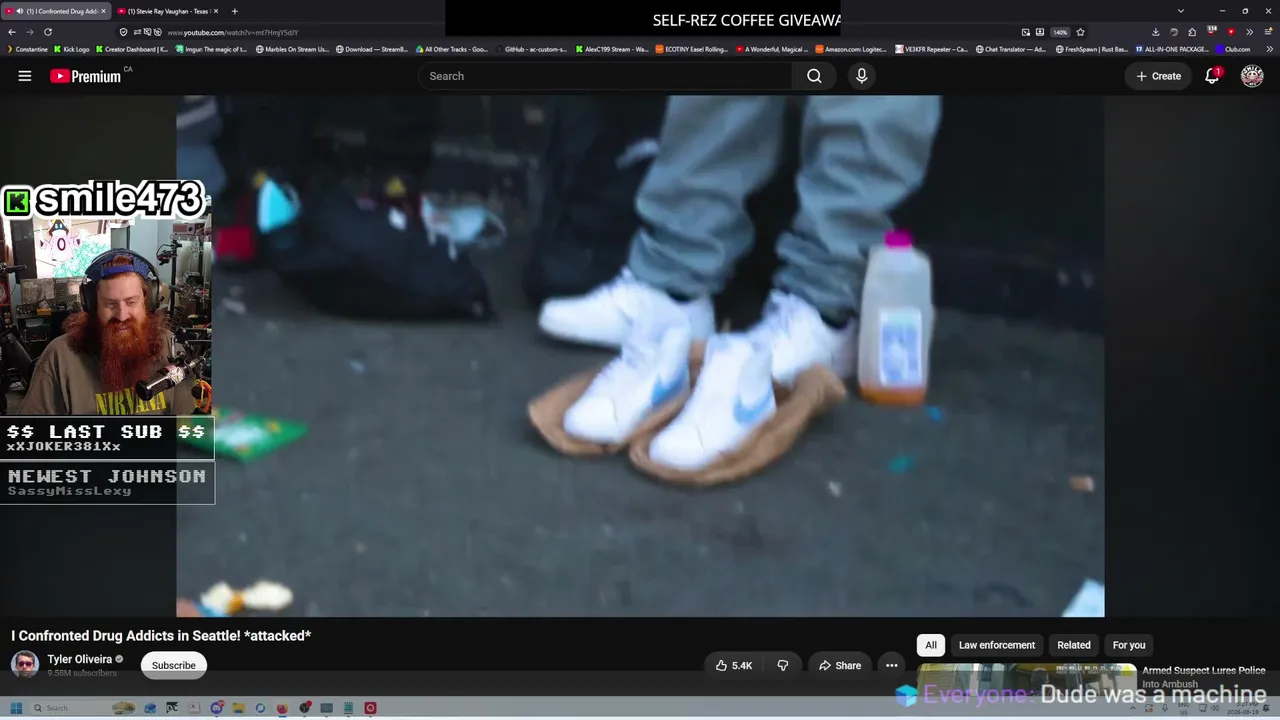1280x720 pixels.
Task: Open the Kick Logo bookmark
Action: coord(72,49)
